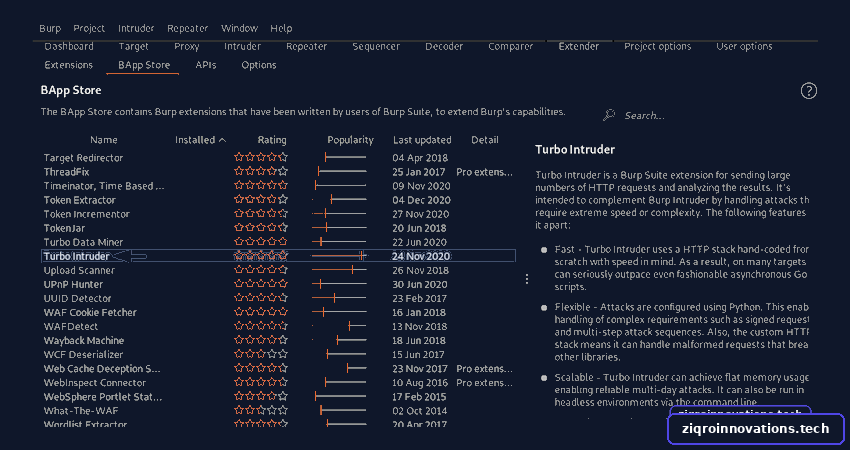This screenshot has height=450, width=850.
Task: Select the Wayback Machine row
Action: click(x=278, y=340)
